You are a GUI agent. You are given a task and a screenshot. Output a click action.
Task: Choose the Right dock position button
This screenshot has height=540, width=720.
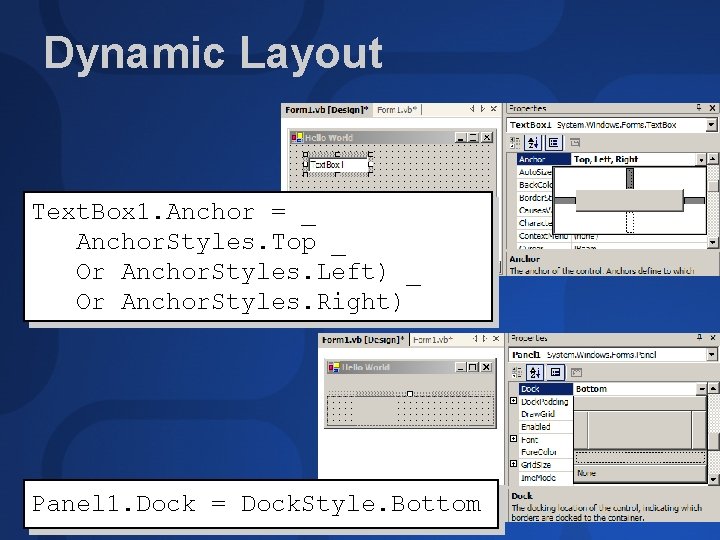(699, 430)
